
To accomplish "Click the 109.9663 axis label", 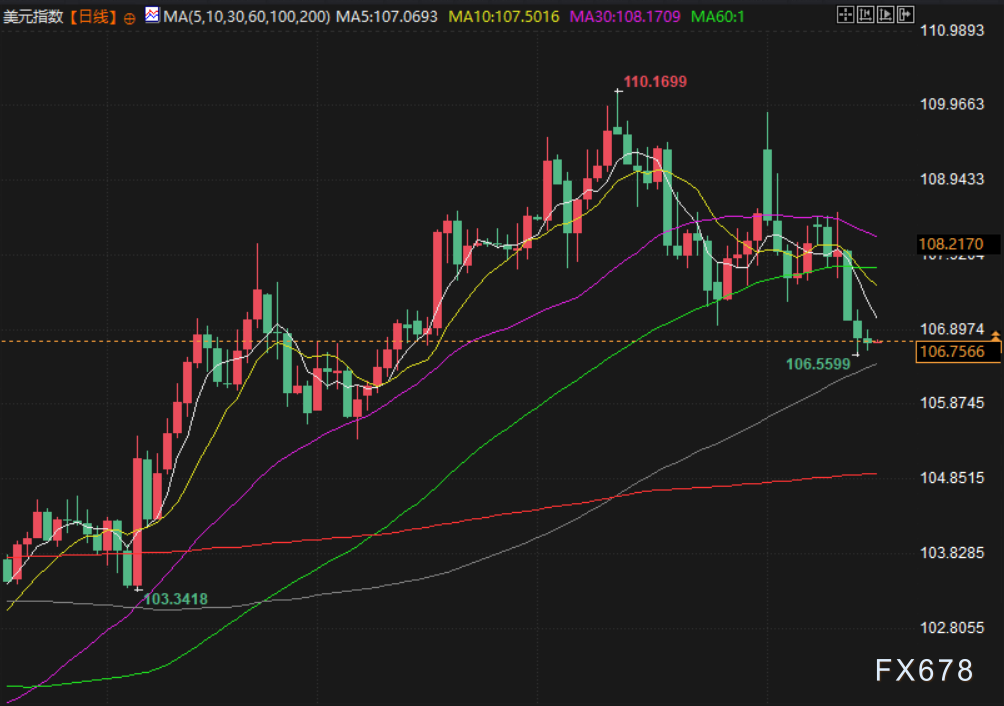I will 951,104.
